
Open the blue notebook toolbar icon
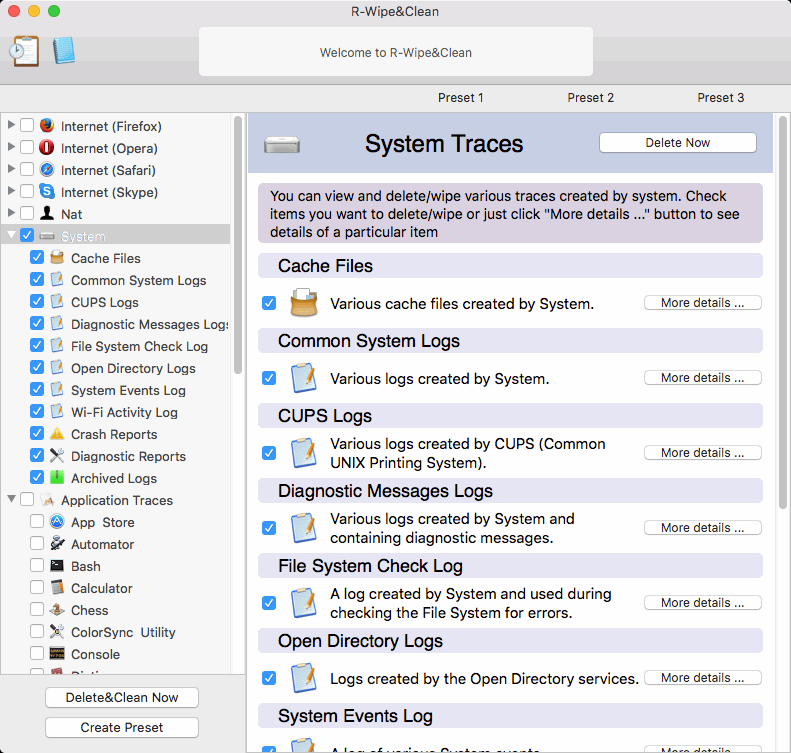coord(64,50)
